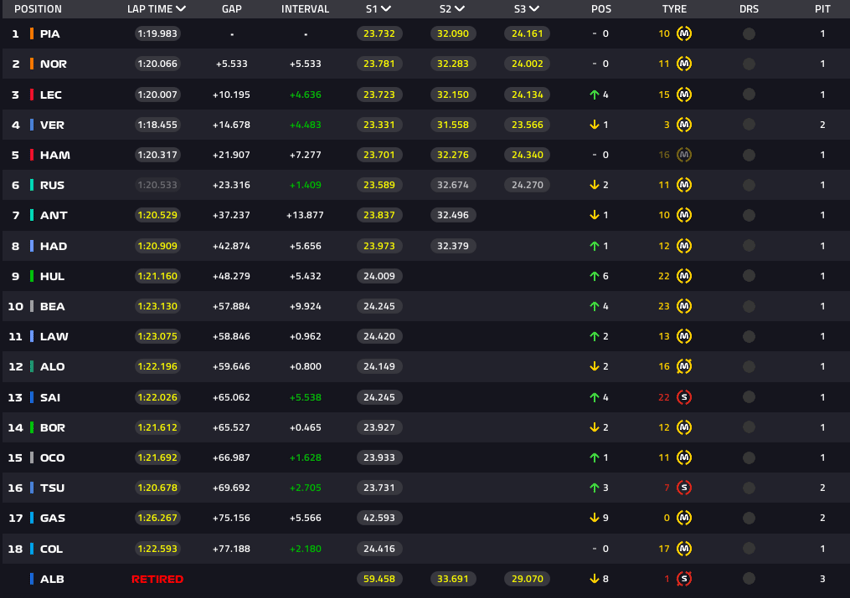Viewport: 850px width, 598px height.
Task: Open the S2 column dropdown chevron
Action: (x=460, y=9)
